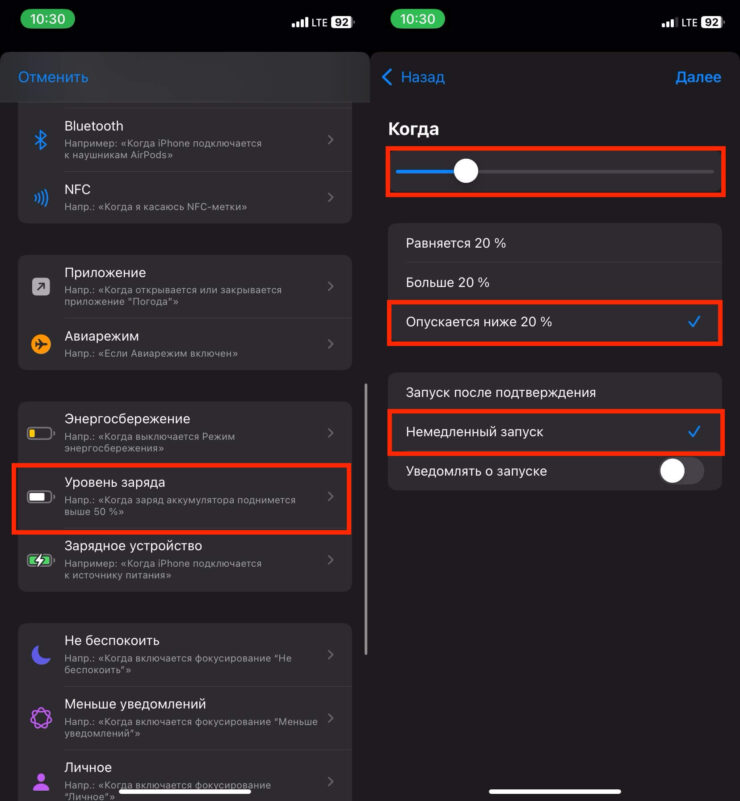This screenshot has height=801, width=740.
Task: Open the chevron next to Bluetooth
Action: point(331,140)
